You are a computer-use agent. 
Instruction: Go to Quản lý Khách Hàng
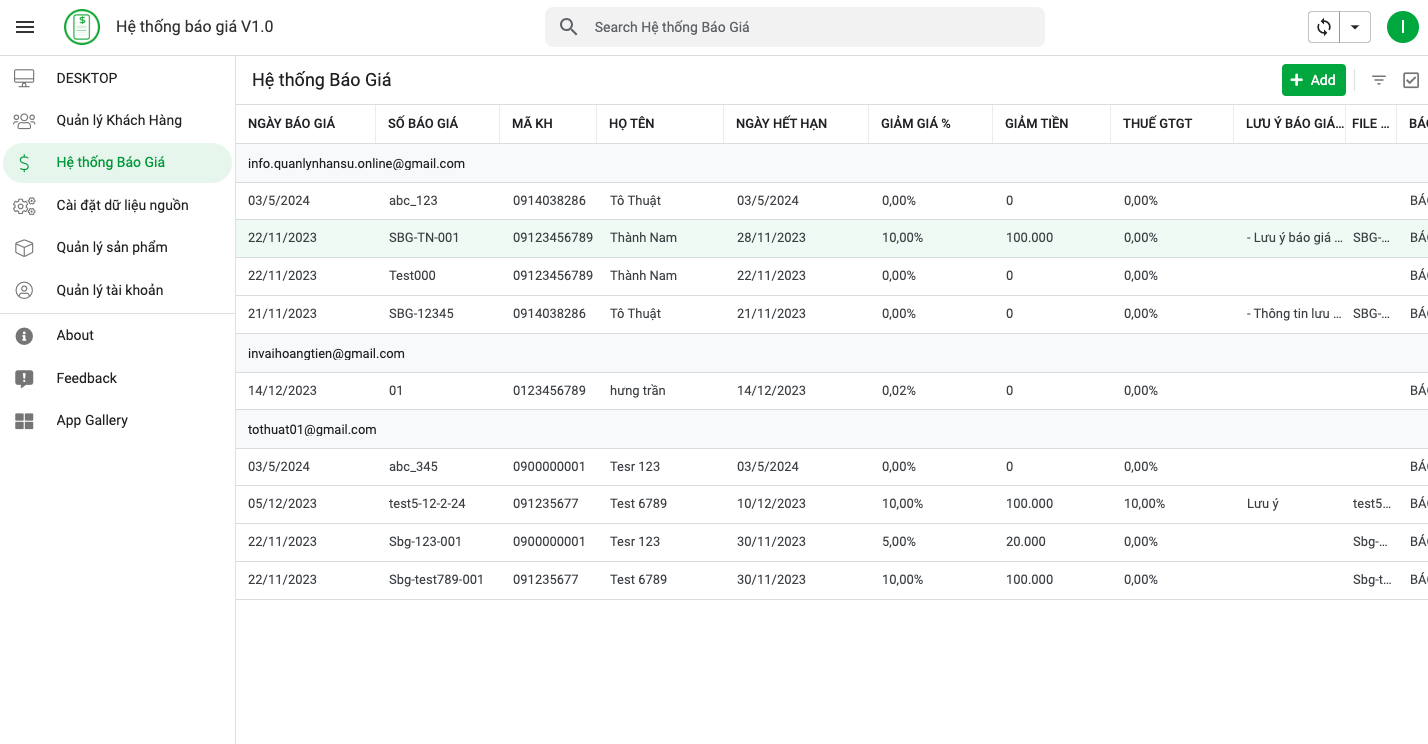tap(118, 121)
